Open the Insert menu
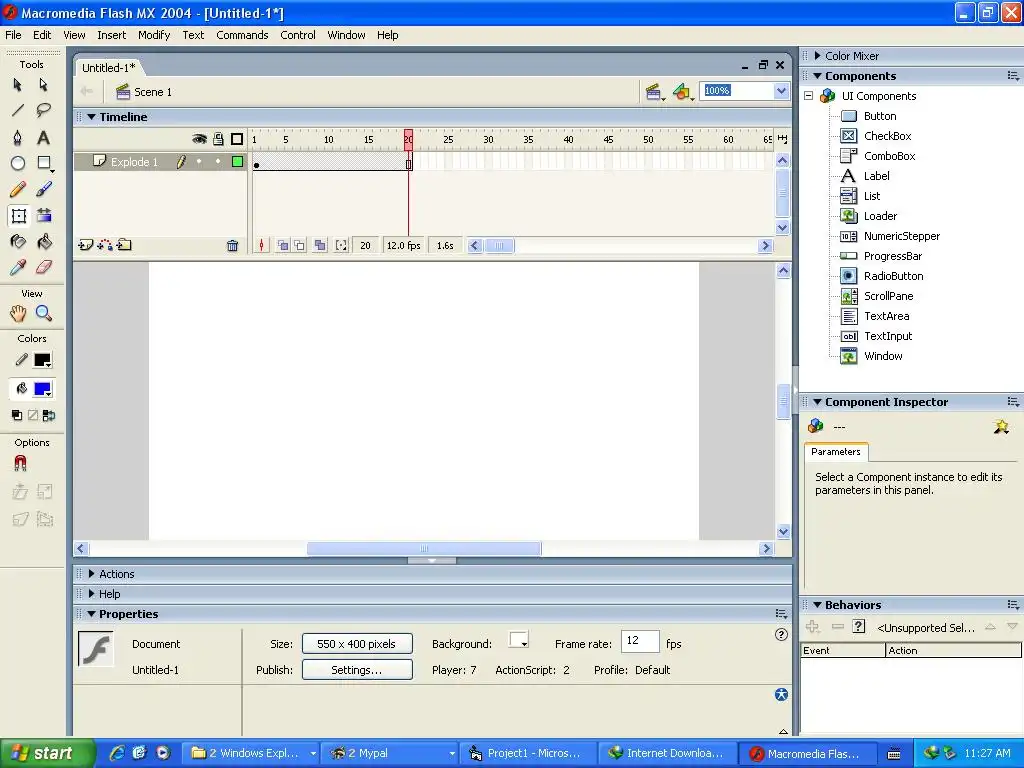 (112, 35)
